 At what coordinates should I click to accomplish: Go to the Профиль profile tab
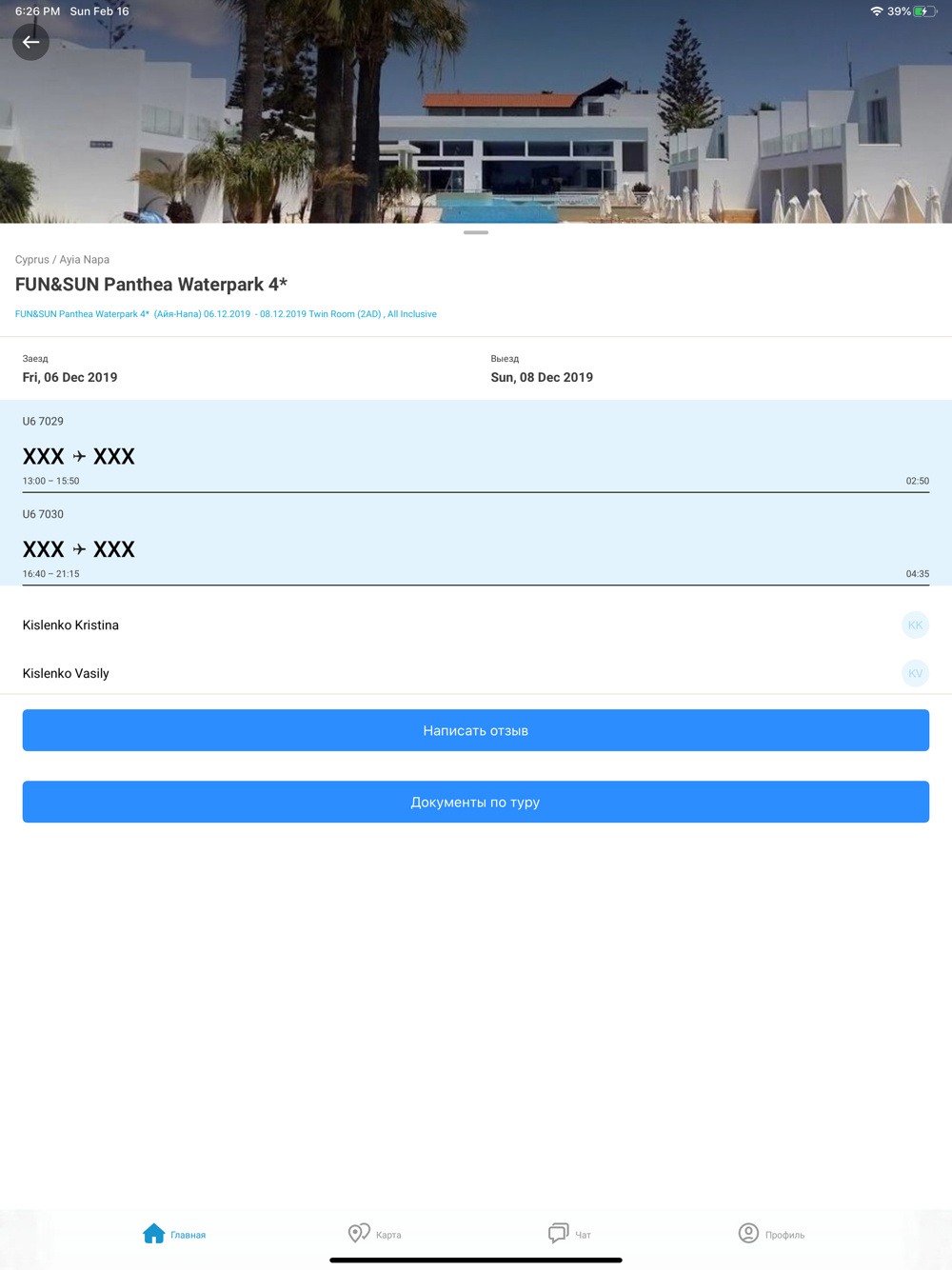tap(771, 1234)
